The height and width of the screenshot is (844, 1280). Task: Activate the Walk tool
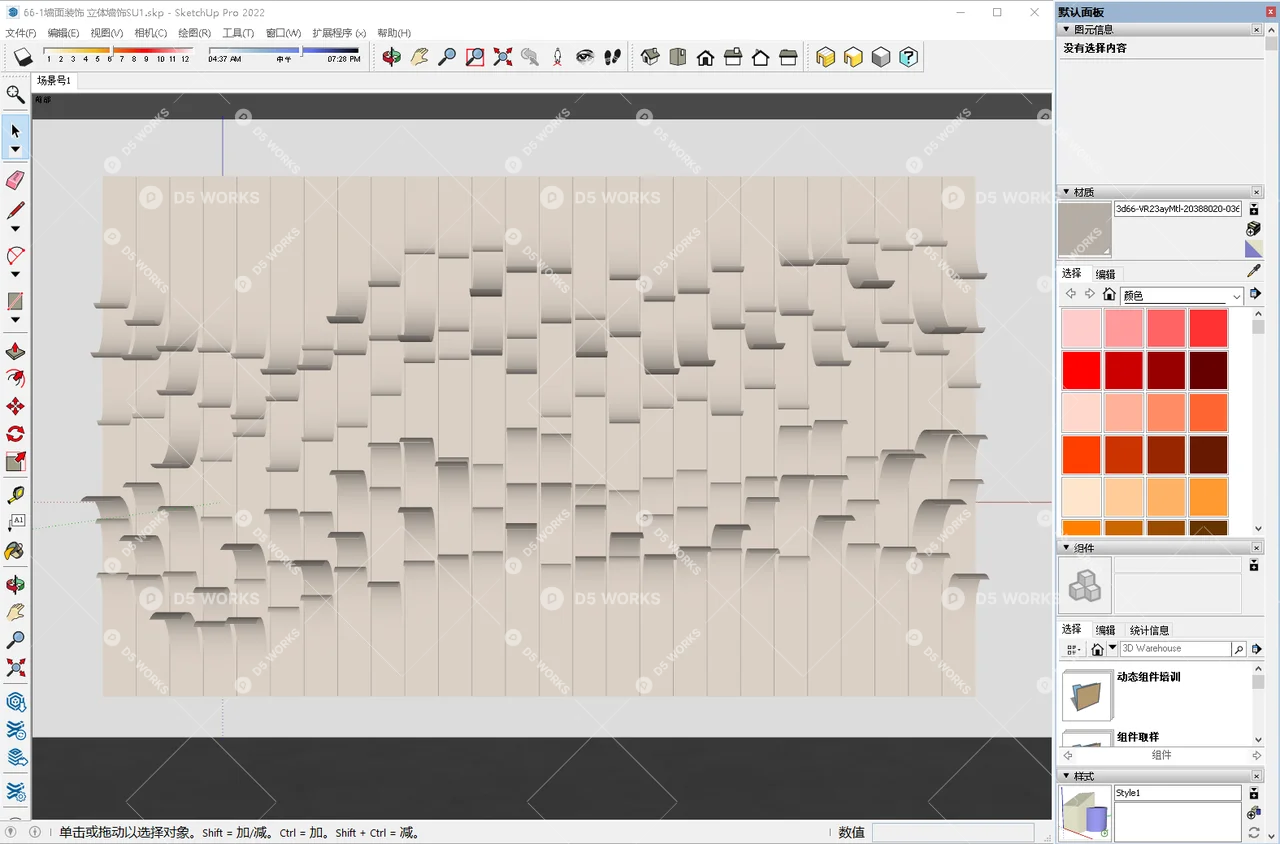tap(613, 57)
